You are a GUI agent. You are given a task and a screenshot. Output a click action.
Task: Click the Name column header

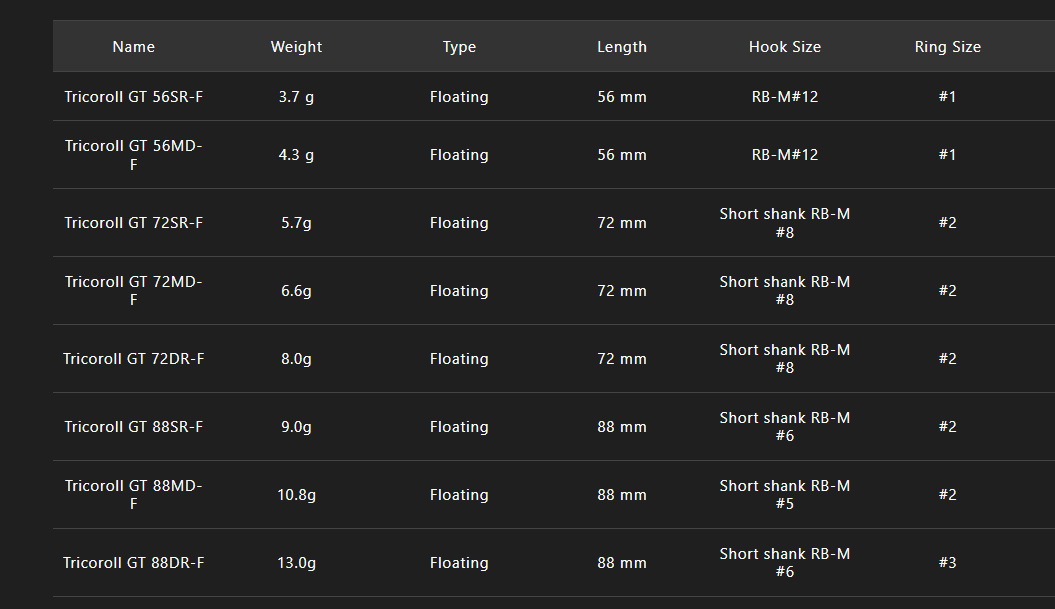[x=133, y=46]
